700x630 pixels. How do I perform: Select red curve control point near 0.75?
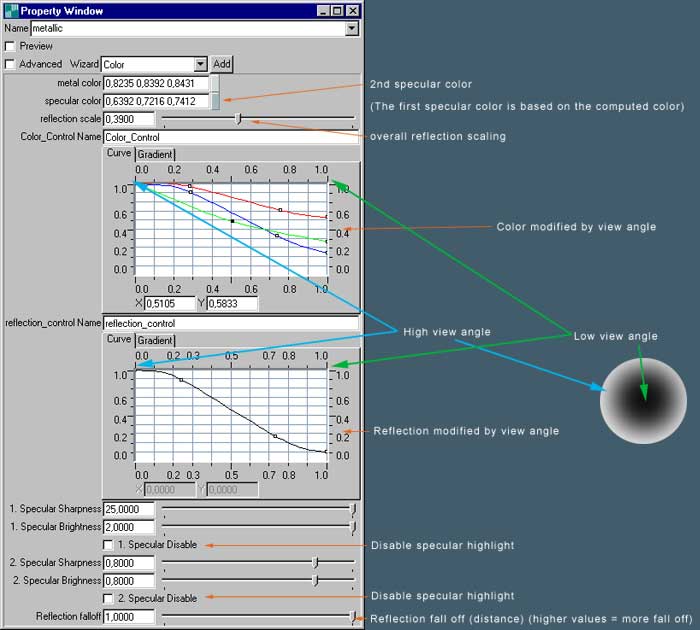click(x=280, y=210)
